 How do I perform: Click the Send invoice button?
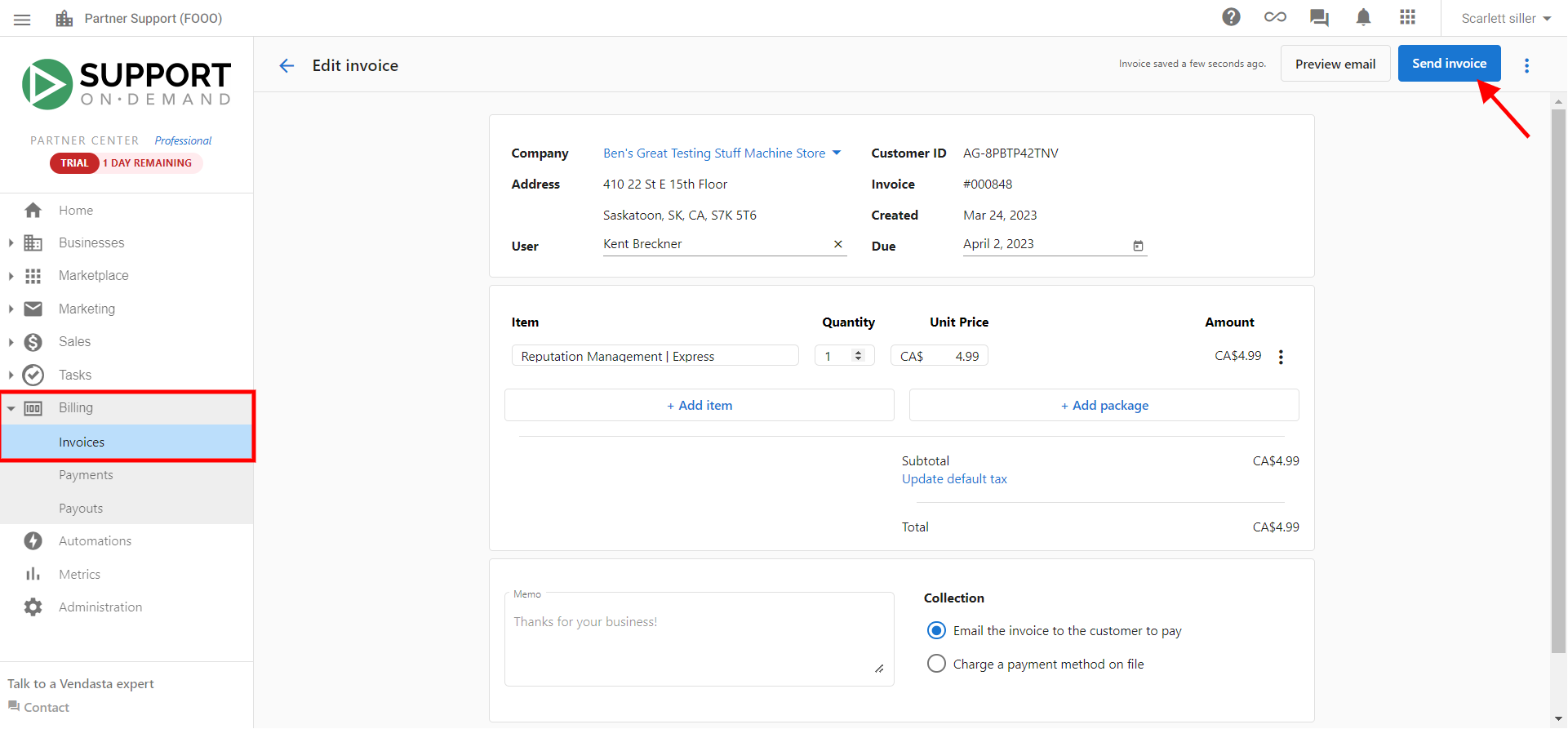(x=1449, y=64)
